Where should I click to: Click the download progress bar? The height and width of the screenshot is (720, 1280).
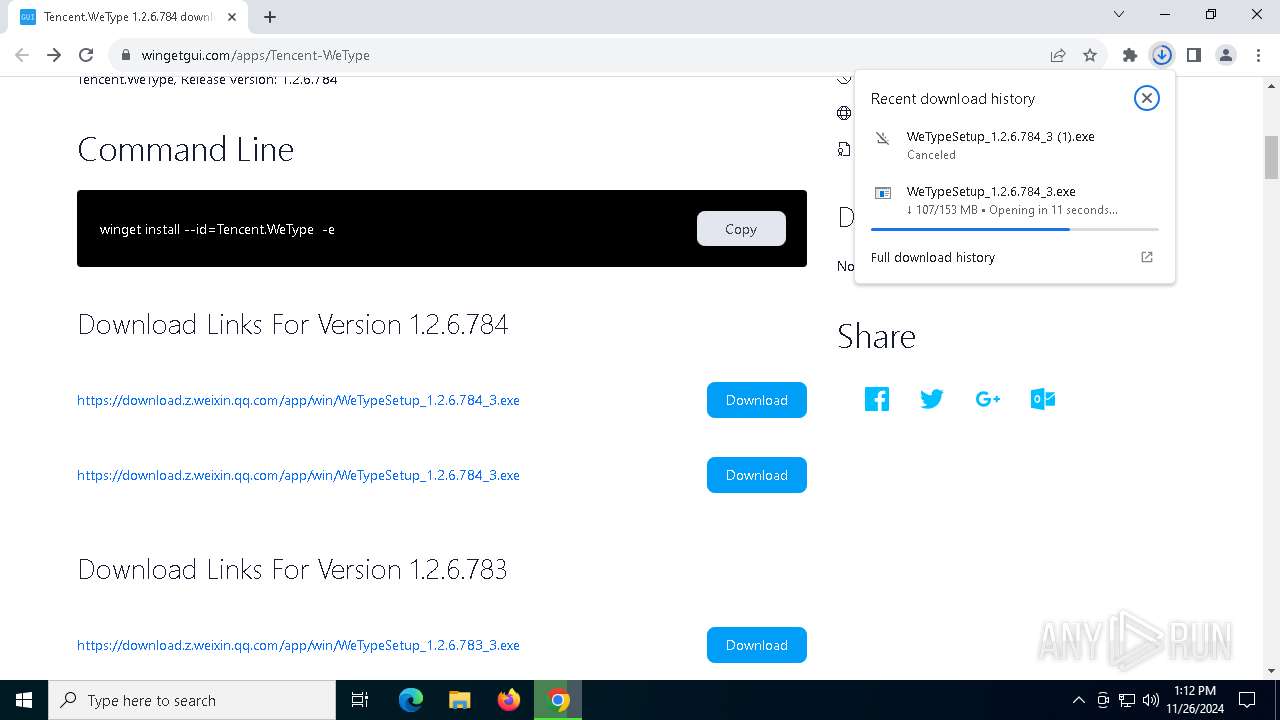click(x=1015, y=229)
